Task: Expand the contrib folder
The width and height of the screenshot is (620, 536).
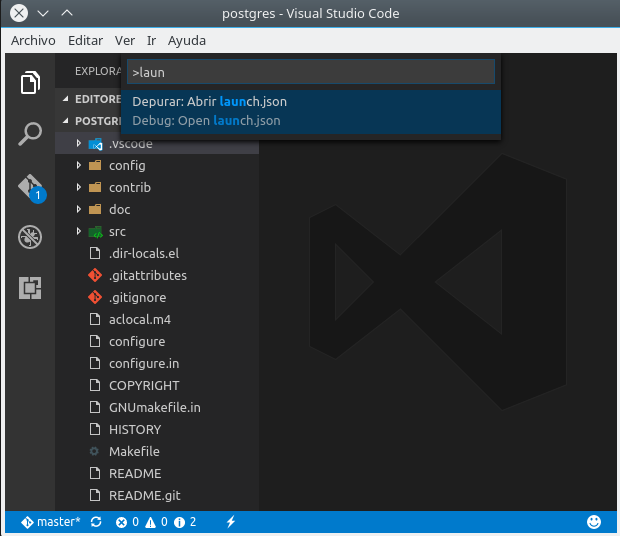Action: tap(129, 188)
